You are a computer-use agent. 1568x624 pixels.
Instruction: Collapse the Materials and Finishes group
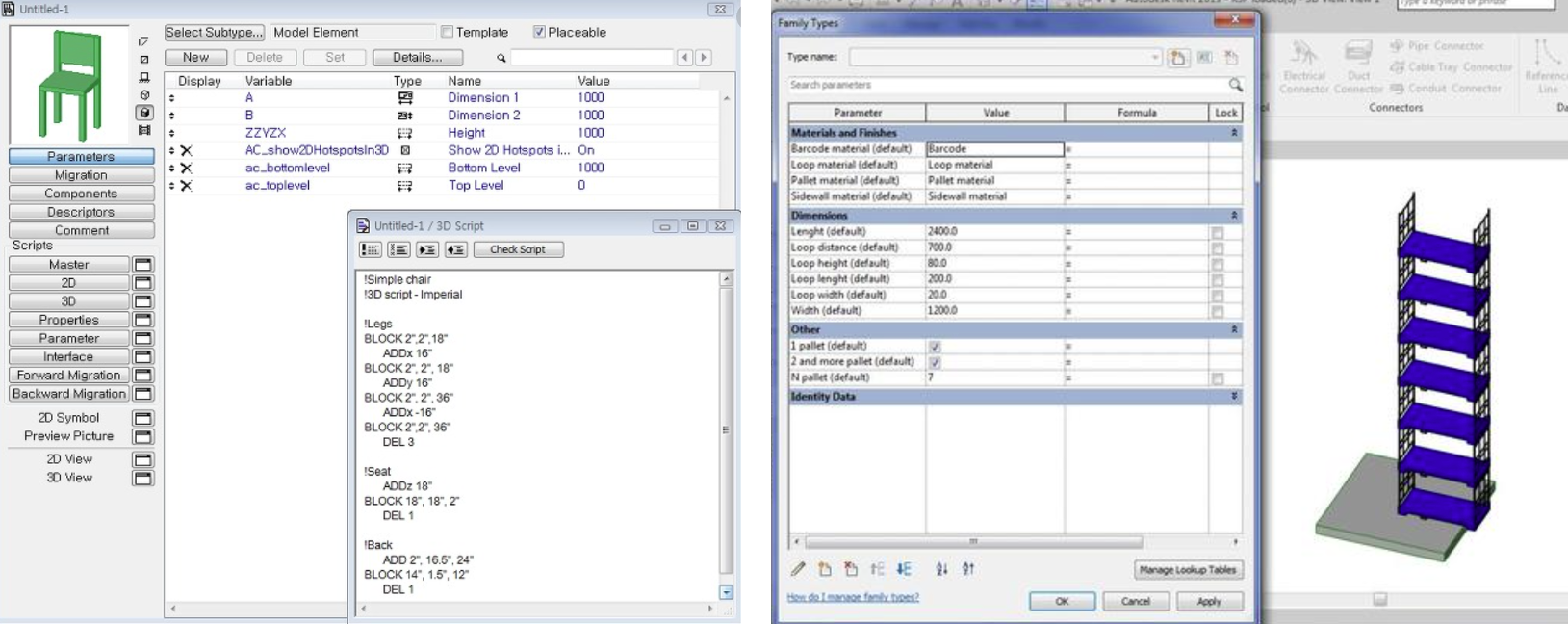[1234, 133]
